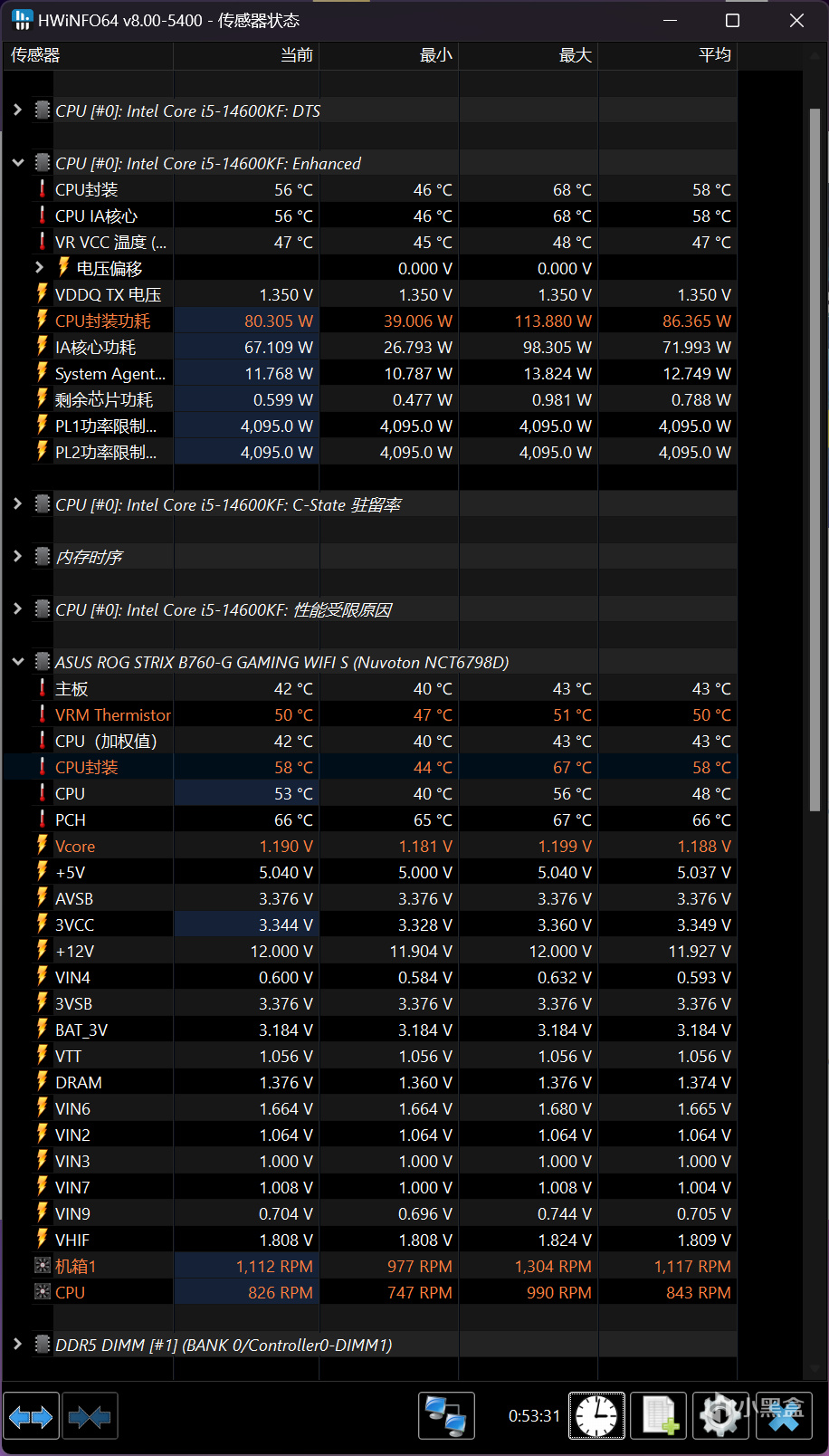Click the elapsed time 0:53:31 display
This screenshot has height=1456, width=829.
point(534,1416)
